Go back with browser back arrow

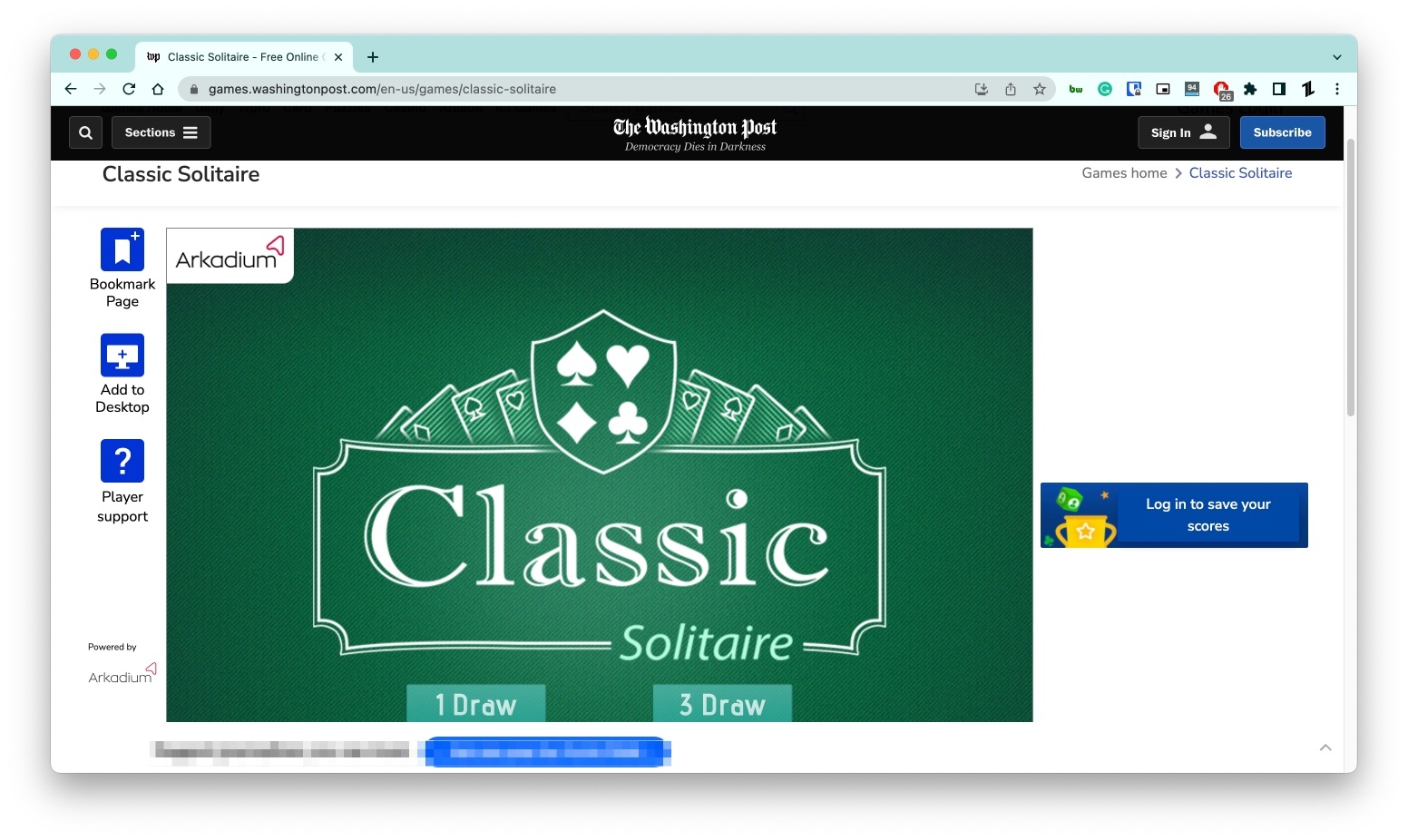pyautogui.click(x=71, y=89)
